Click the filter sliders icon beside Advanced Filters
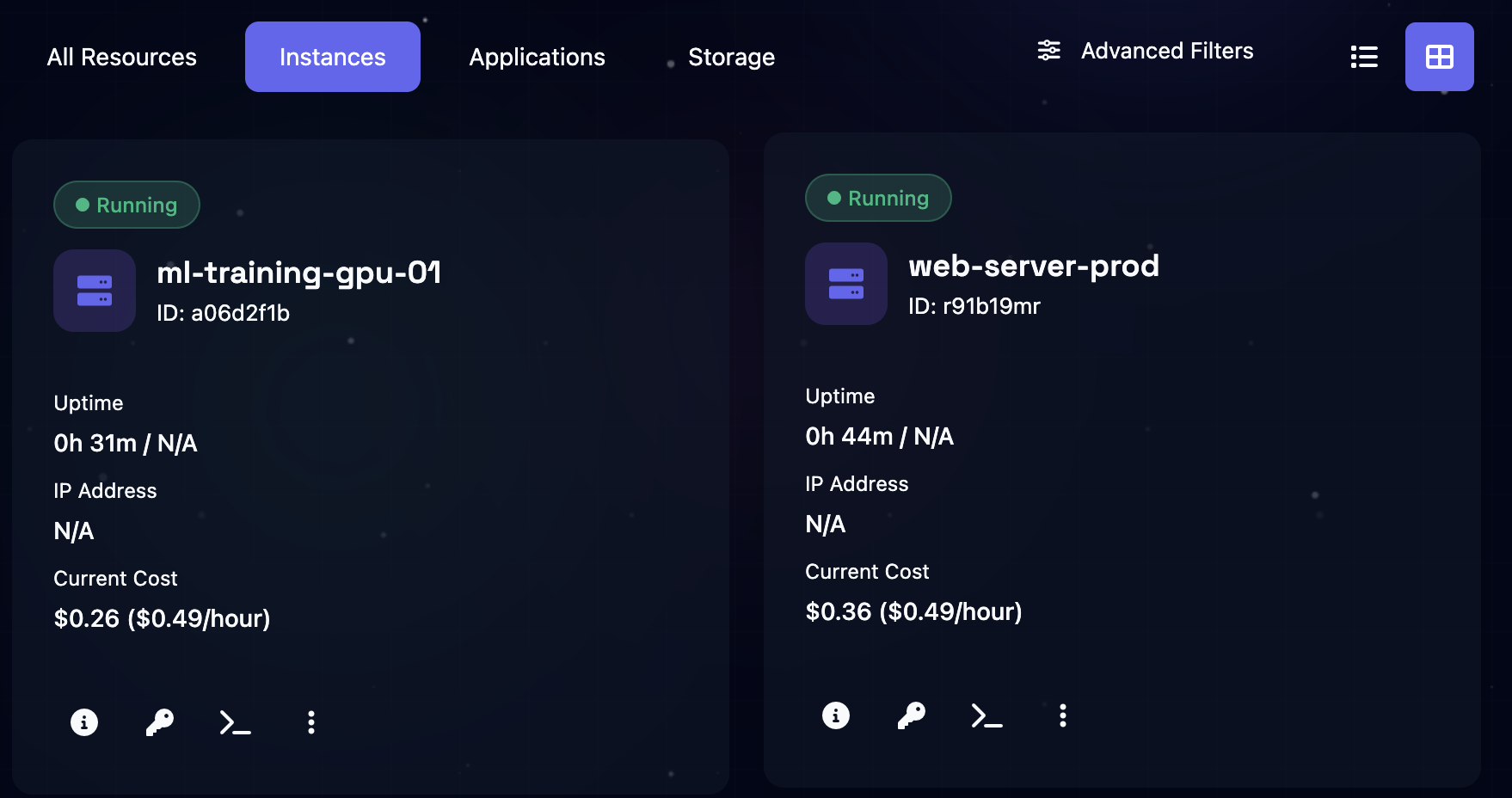 click(x=1048, y=51)
